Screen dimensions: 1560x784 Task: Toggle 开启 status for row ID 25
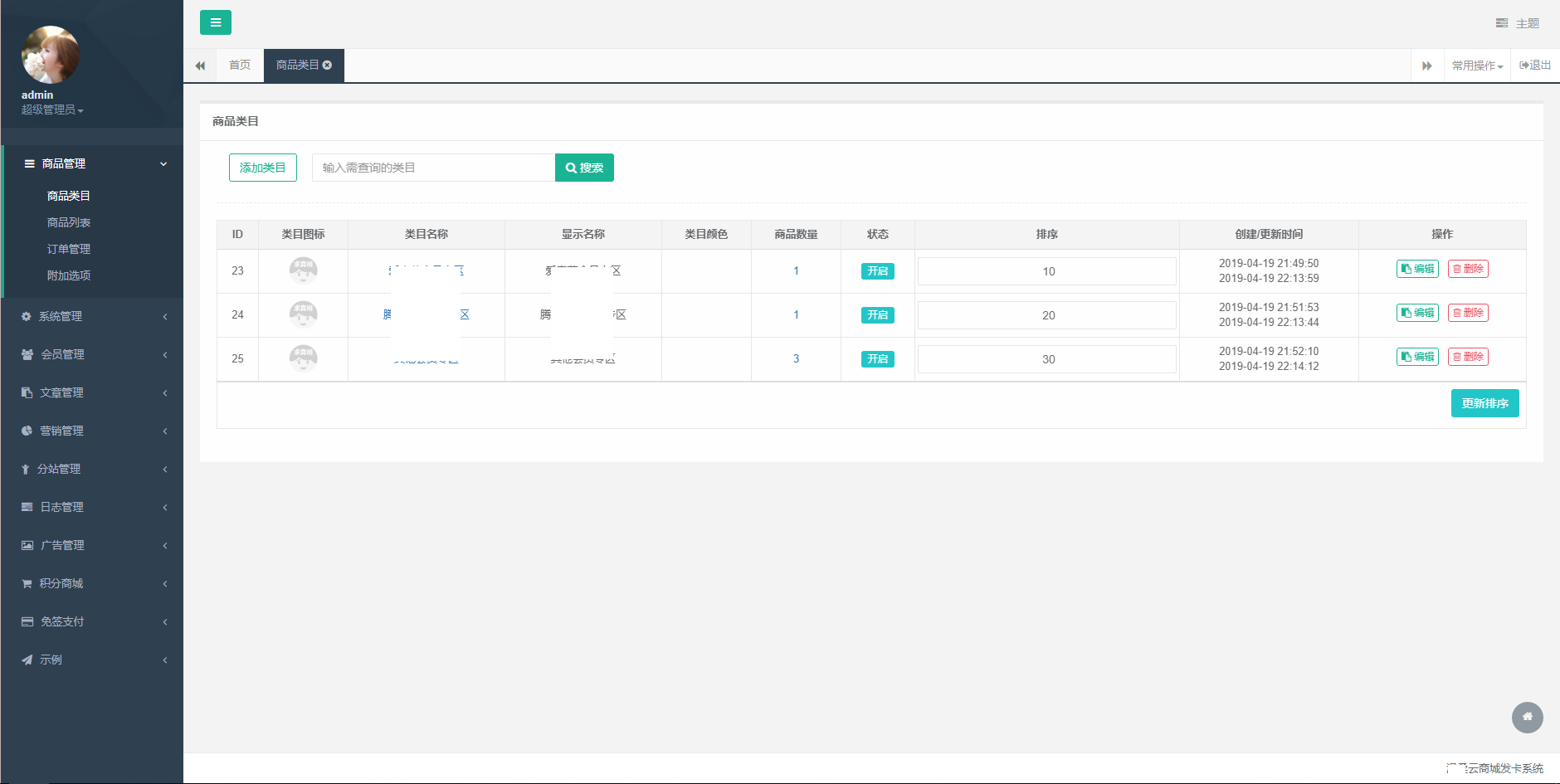coord(877,359)
